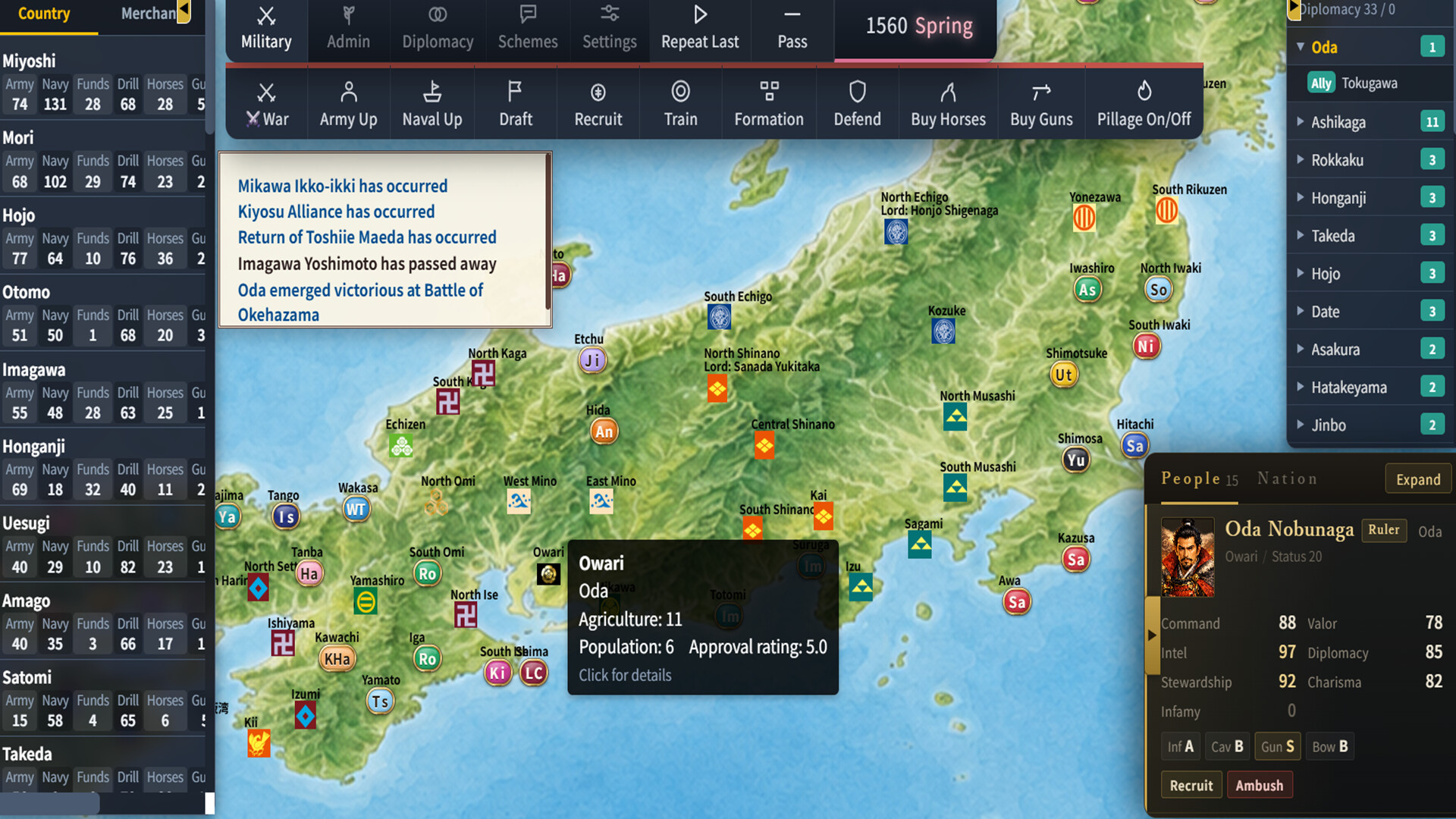Open the Settings menu
1456x819 pixels.
610,29
